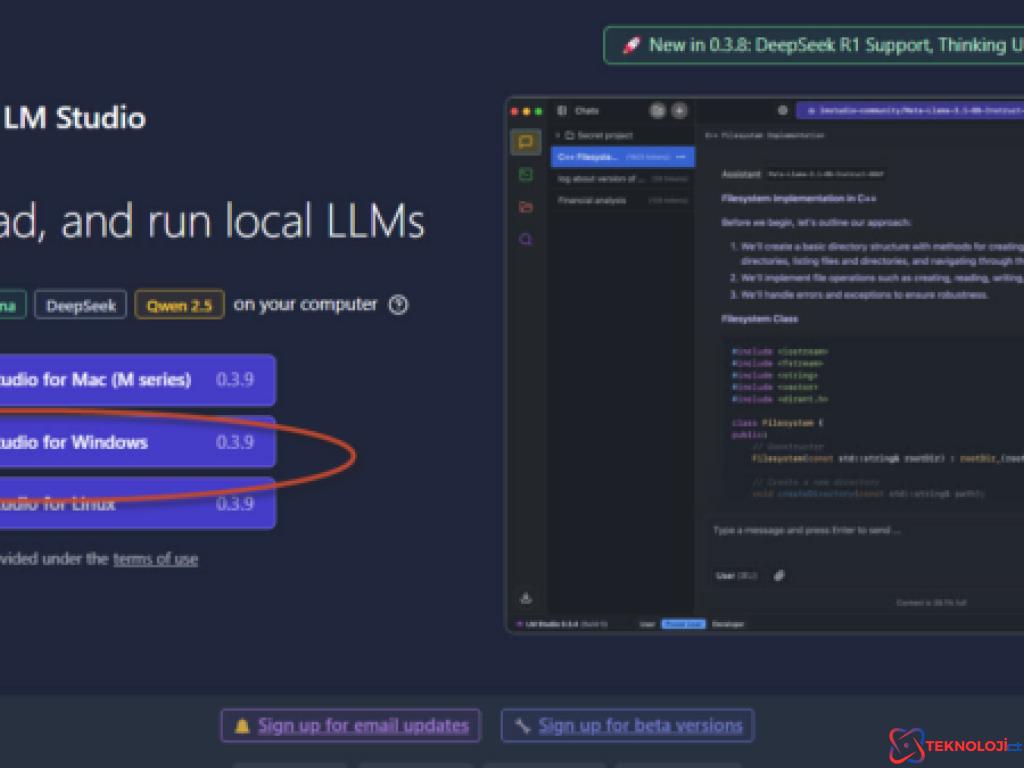Viewport: 1024px width, 768px height.
Task: Click the purple Discover search icon
Action: pos(526,240)
